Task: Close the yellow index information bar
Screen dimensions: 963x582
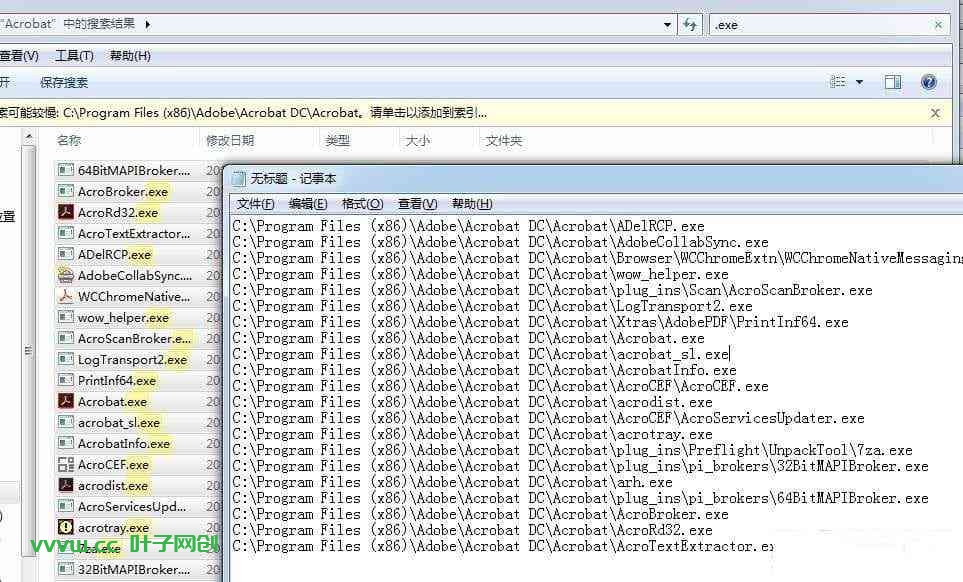Action: [935, 113]
